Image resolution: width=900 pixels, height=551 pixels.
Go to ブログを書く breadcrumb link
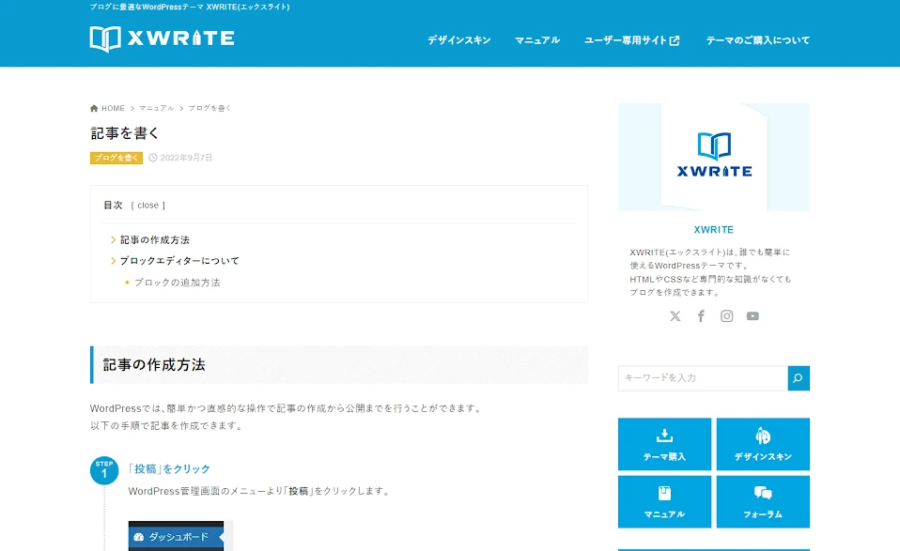click(x=210, y=108)
